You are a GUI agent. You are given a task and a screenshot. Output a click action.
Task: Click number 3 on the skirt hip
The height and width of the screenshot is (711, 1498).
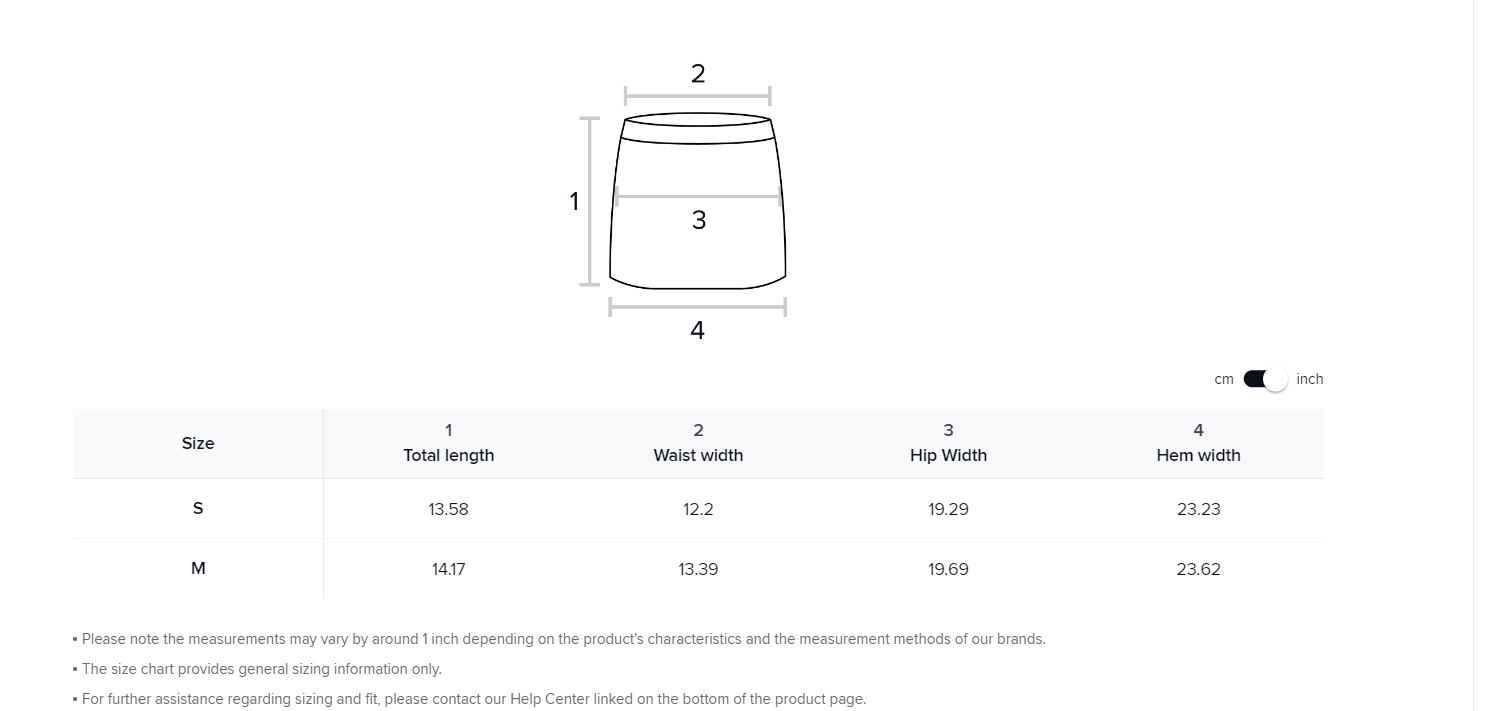pos(698,220)
